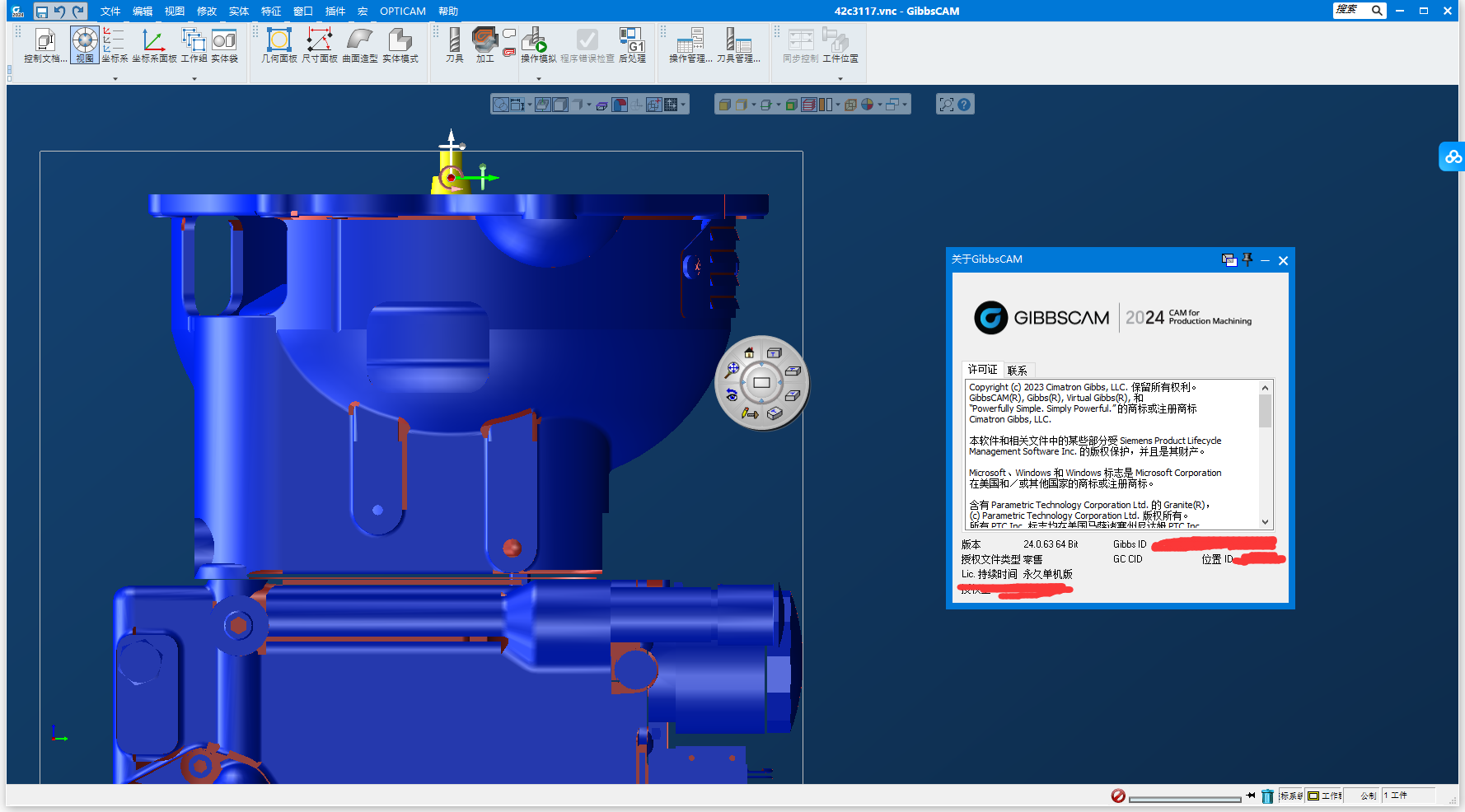1465x812 pixels.
Task: Toggle the face selection mode icon
Action: pyautogui.click(x=543, y=105)
